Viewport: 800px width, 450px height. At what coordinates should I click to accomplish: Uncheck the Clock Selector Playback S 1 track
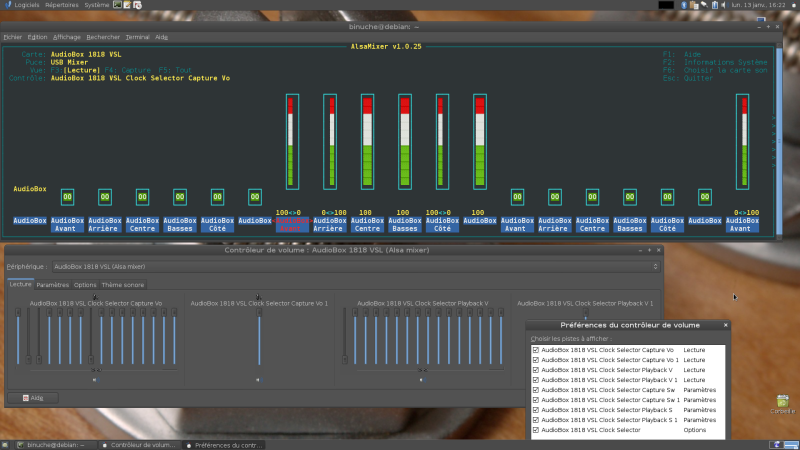[x=536, y=420]
